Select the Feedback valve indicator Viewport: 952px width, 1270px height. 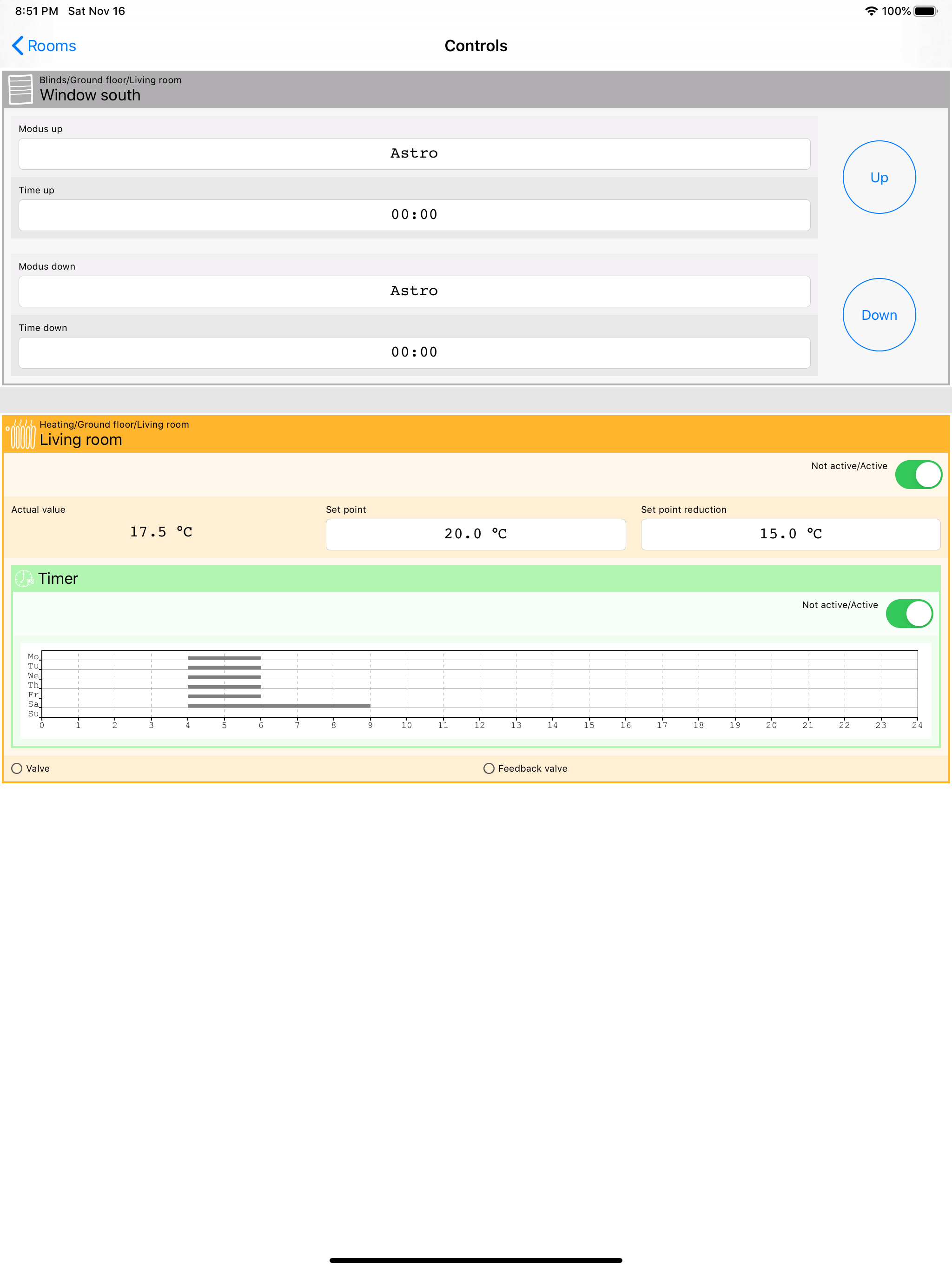point(489,768)
